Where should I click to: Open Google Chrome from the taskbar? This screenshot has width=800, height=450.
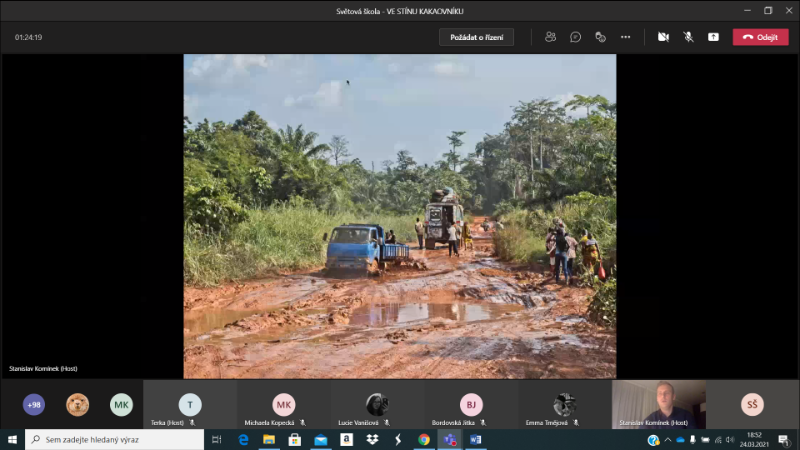click(x=424, y=440)
